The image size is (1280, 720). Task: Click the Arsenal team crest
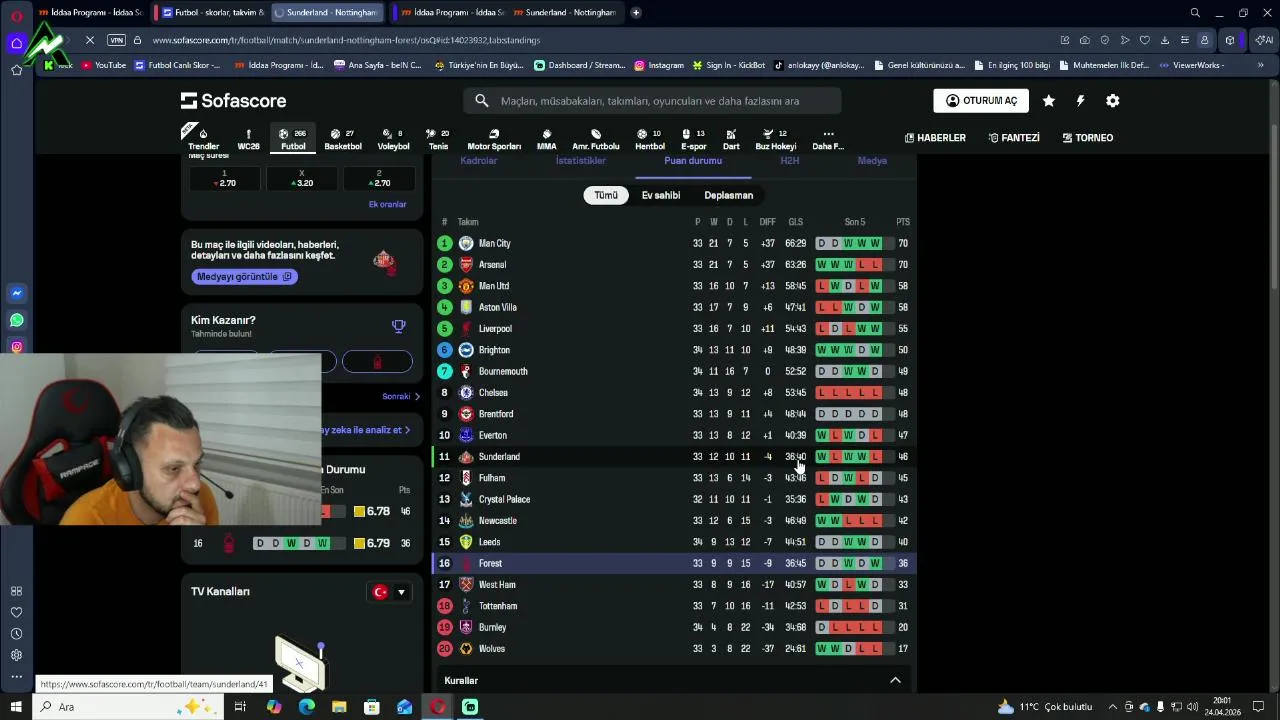click(x=466, y=265)
